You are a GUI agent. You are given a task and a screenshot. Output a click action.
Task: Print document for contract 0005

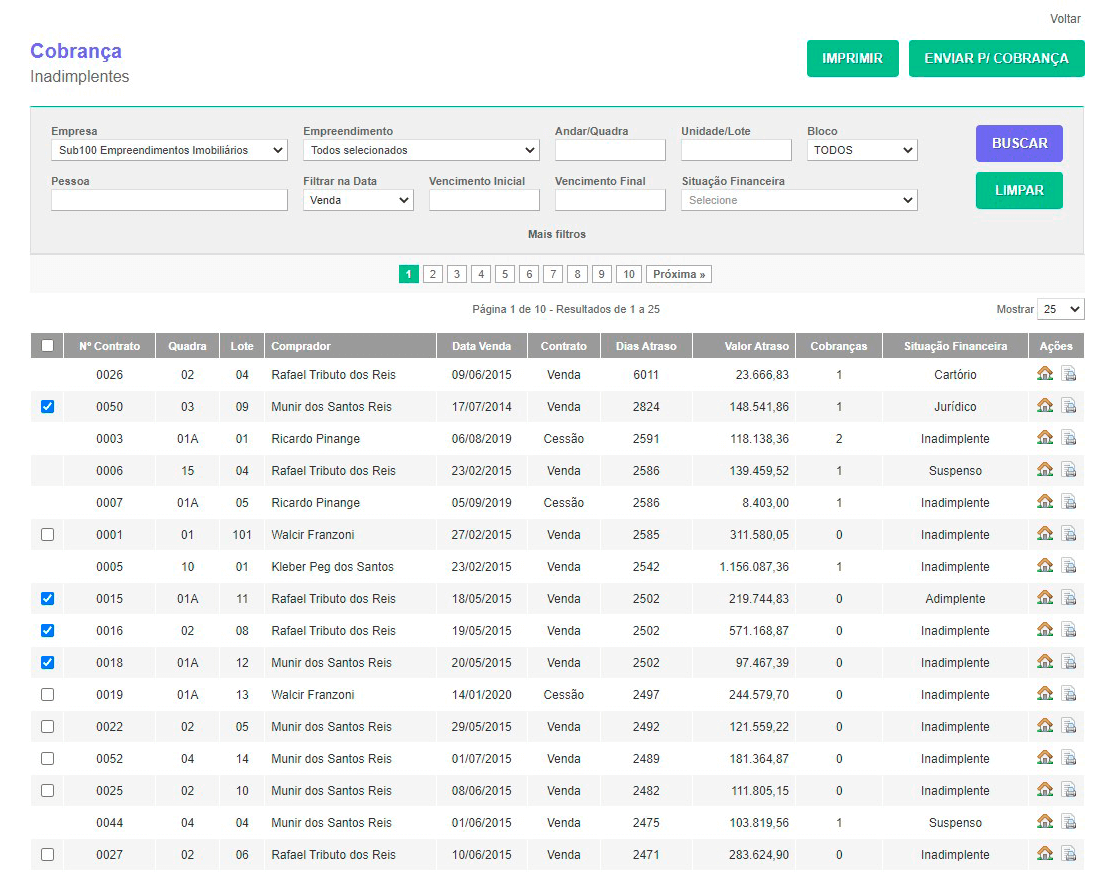point(1068,567)
